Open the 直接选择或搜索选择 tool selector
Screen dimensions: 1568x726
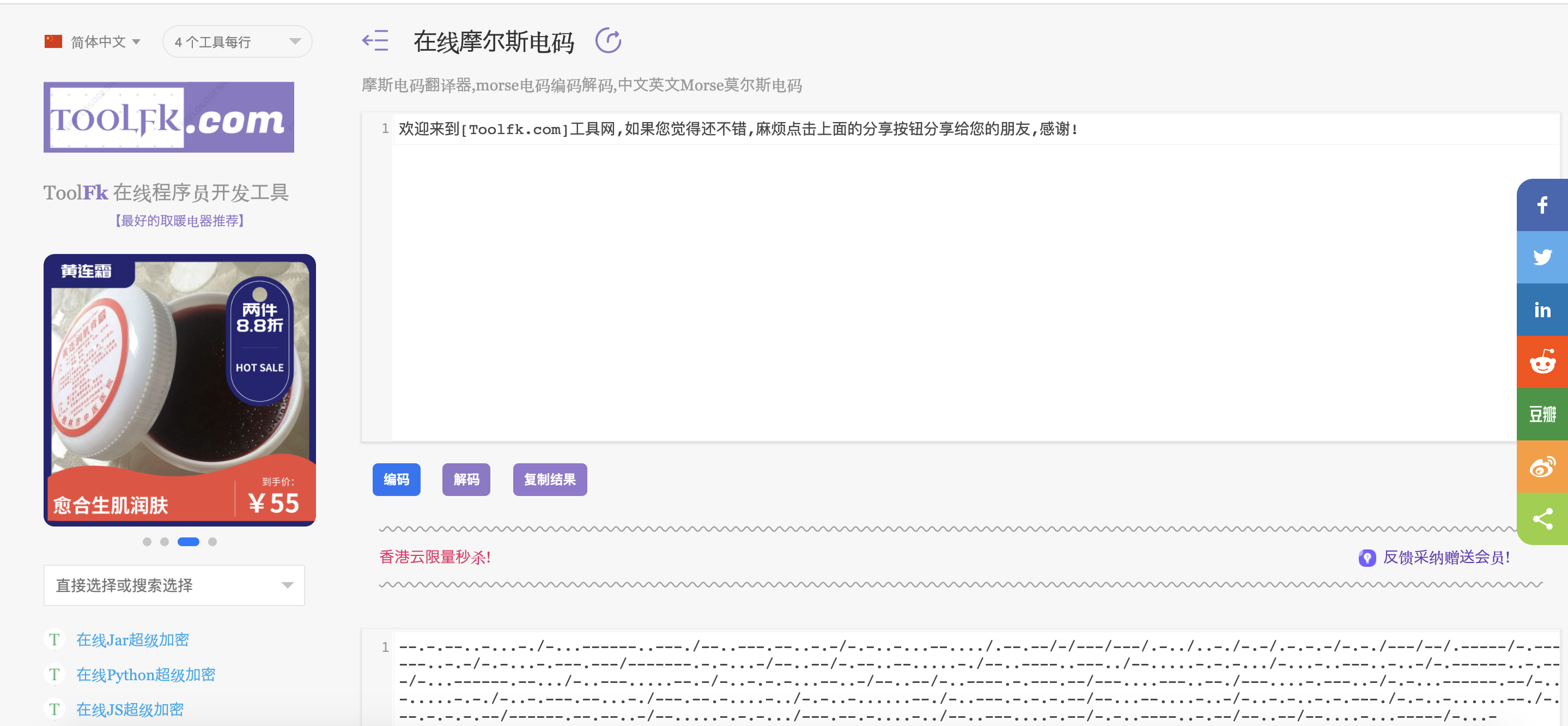173,585
